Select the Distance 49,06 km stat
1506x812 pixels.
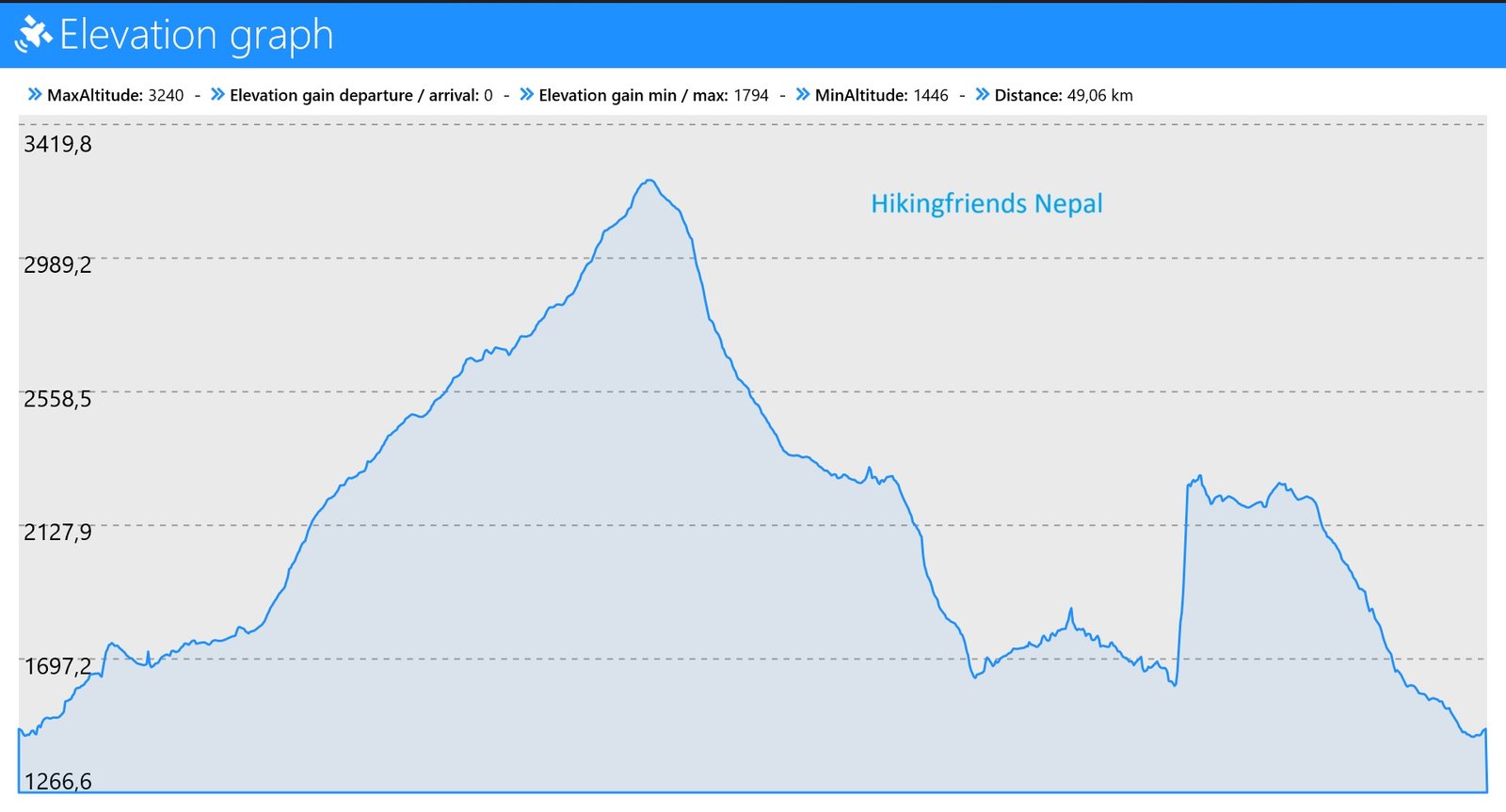1064,95
